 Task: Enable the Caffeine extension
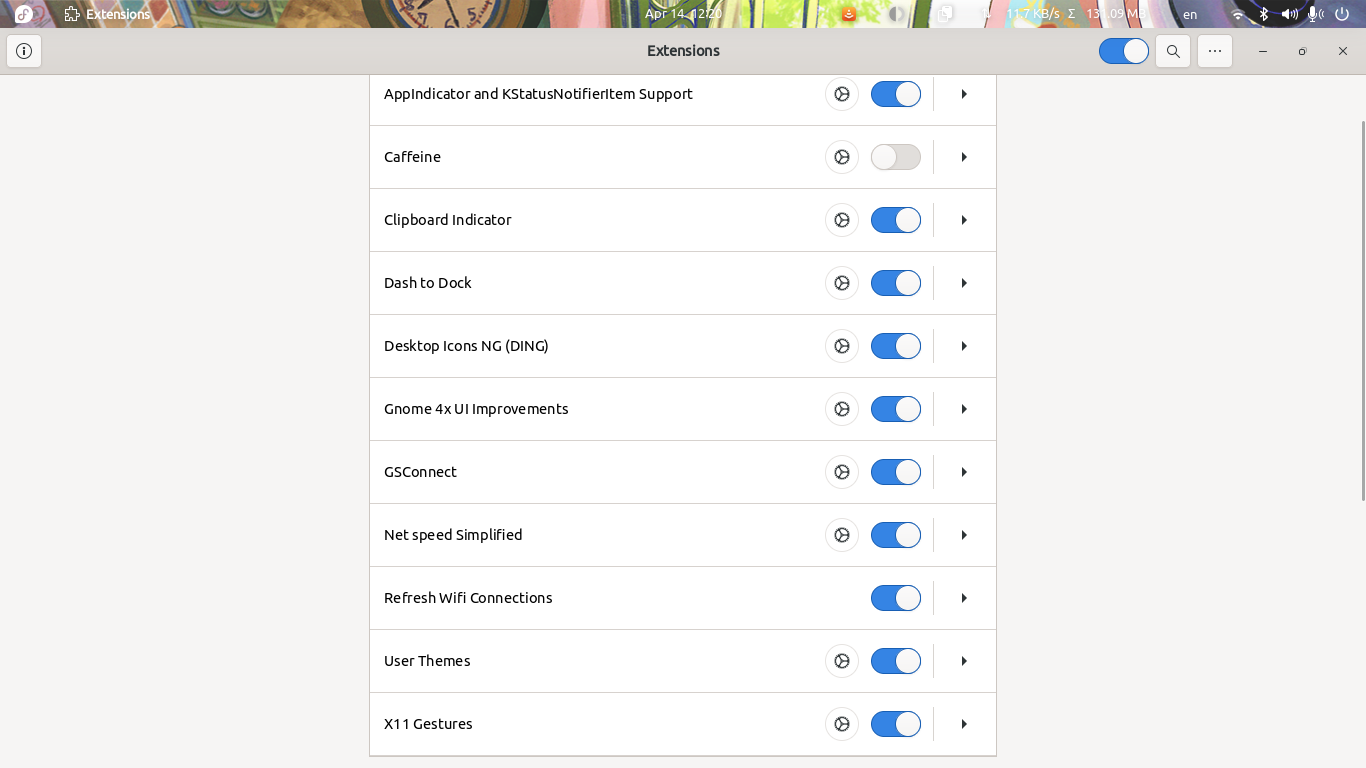[895, 157]
